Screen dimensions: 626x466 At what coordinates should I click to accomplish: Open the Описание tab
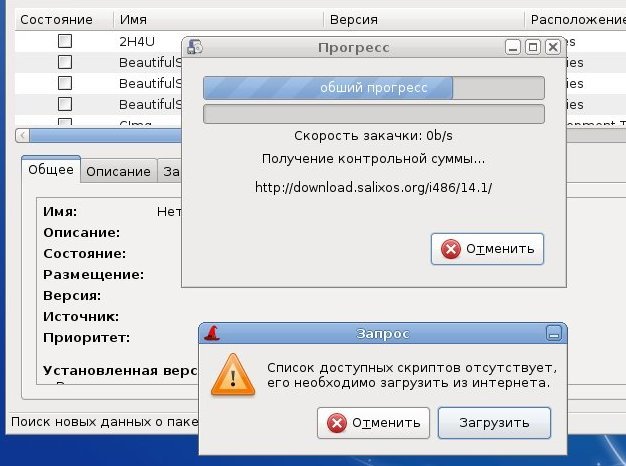click(x=119, y=171)
